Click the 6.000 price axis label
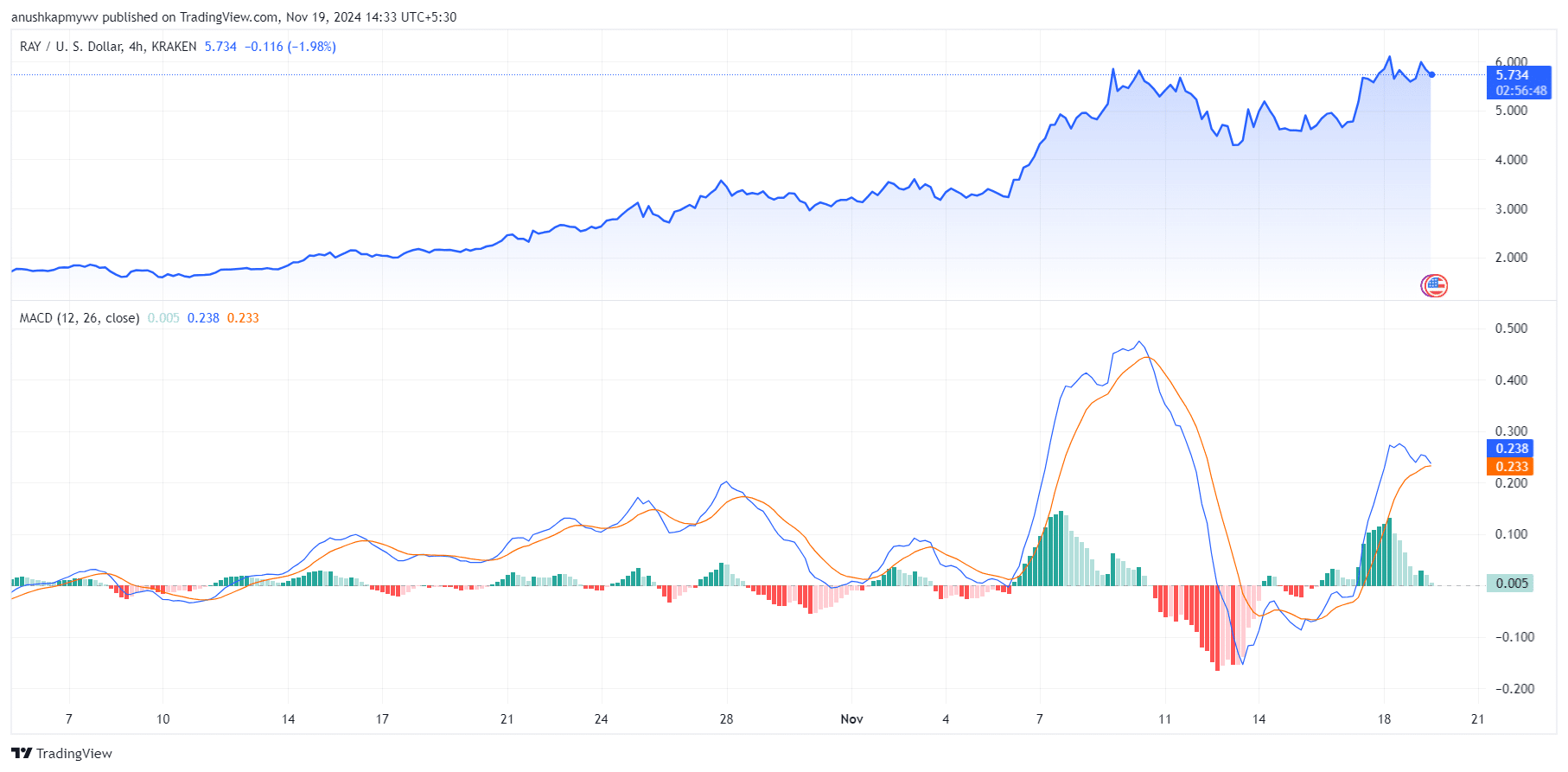 point(1511,61)
